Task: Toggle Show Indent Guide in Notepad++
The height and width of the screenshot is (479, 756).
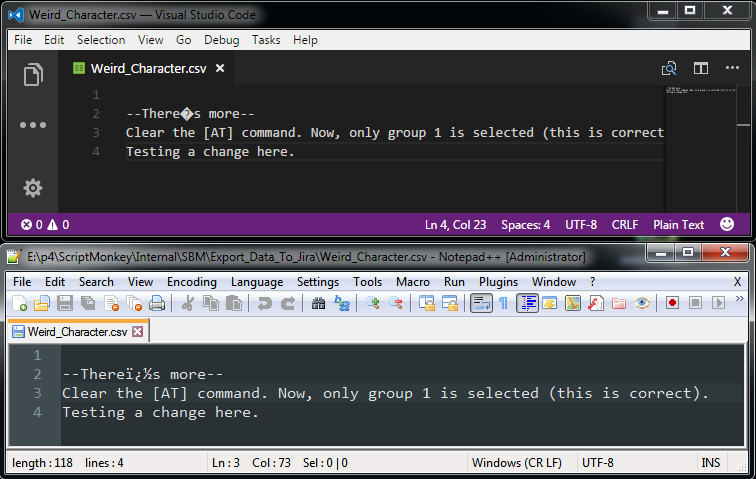Action: tap(527, 303)
